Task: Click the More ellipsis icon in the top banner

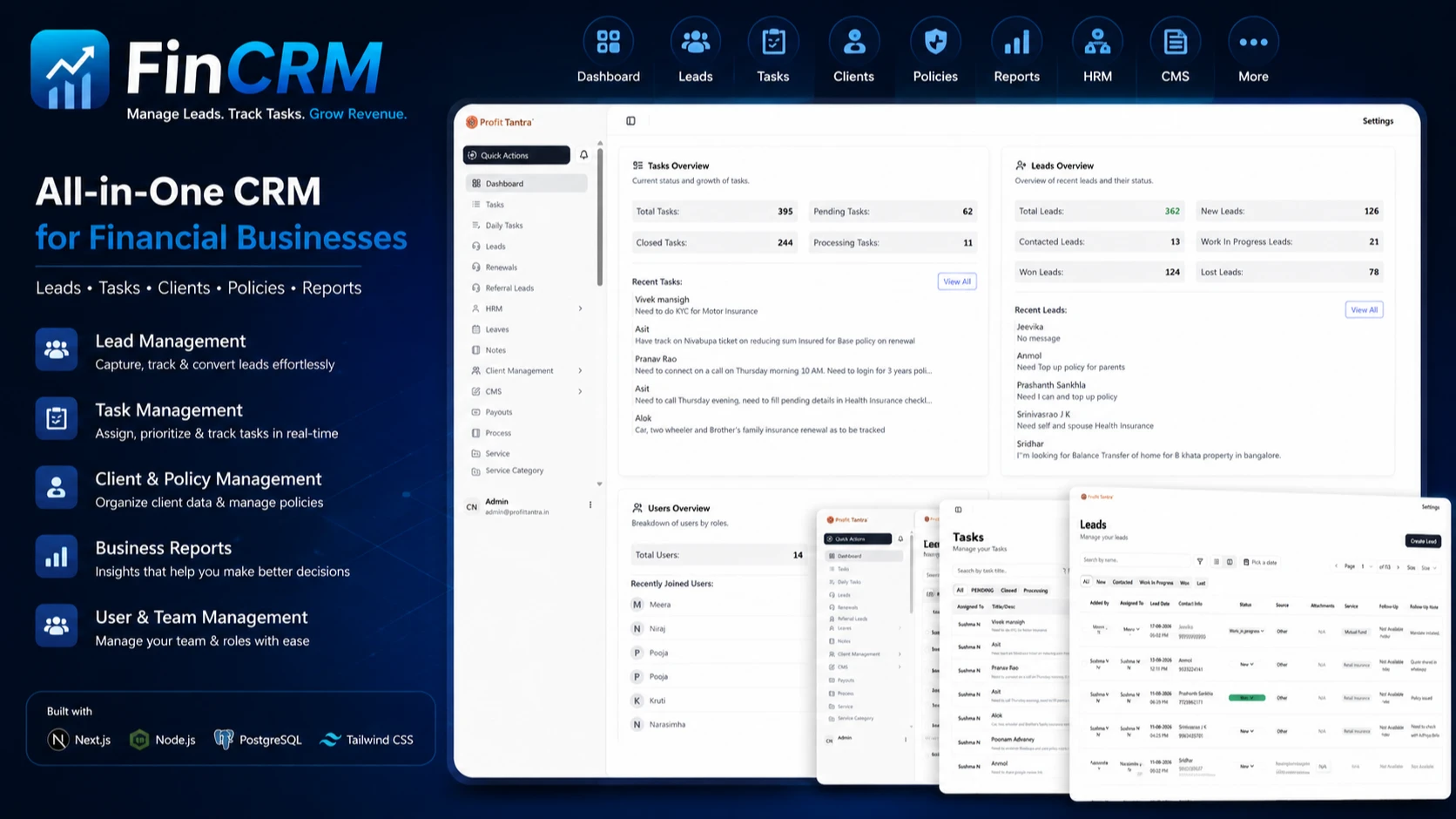Action: point(1253,41)
